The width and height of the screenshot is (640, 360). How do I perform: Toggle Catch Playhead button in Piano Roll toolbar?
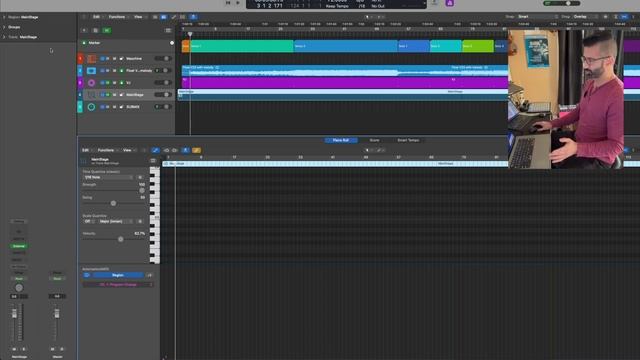186,150
